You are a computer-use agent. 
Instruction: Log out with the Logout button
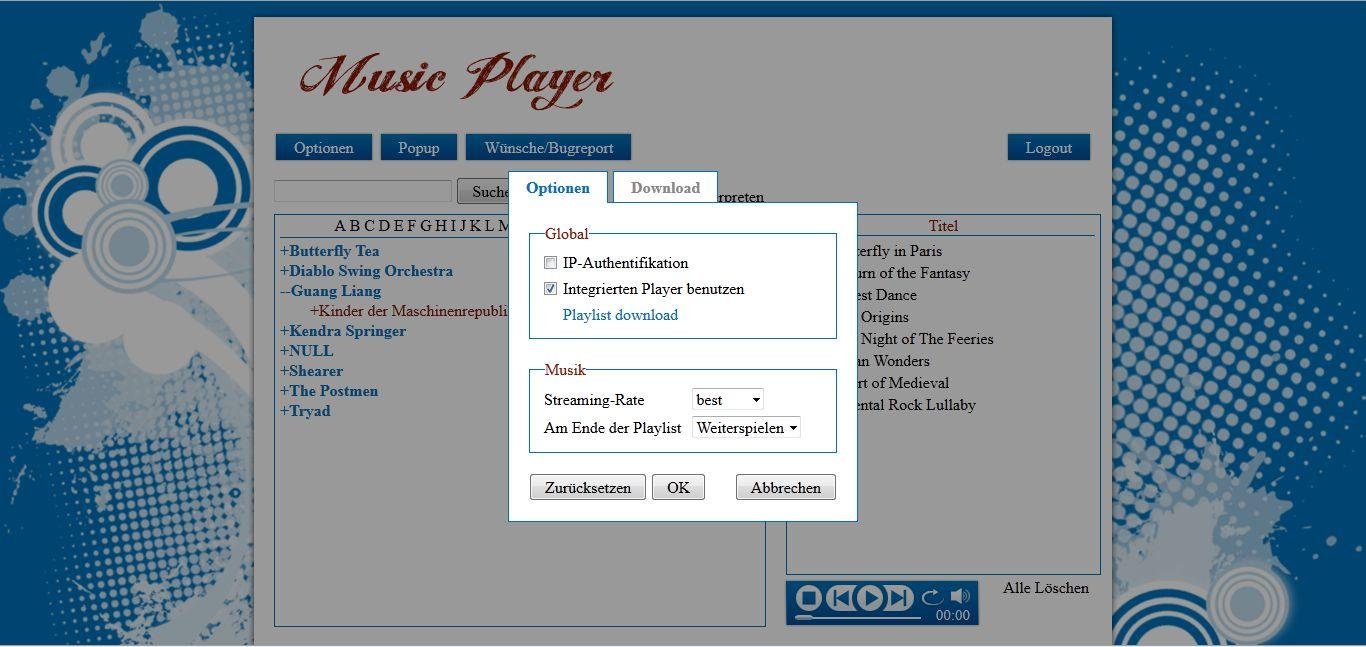click(x=1049, y=147)
